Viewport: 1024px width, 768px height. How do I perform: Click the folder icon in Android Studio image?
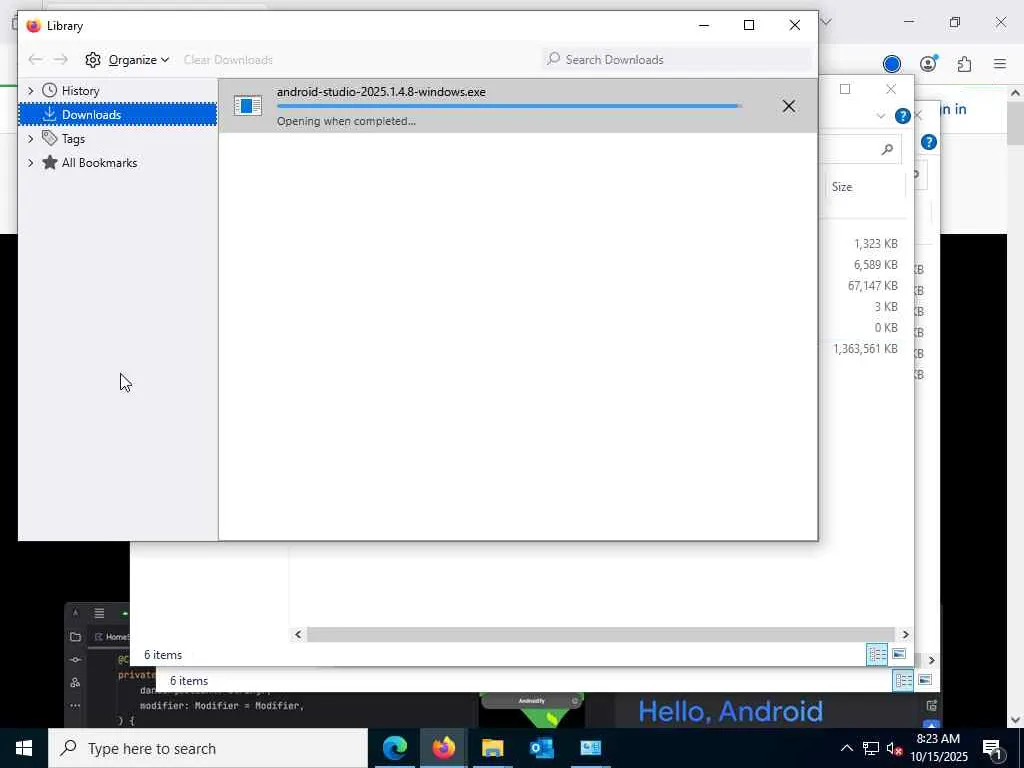coord(75,637)
